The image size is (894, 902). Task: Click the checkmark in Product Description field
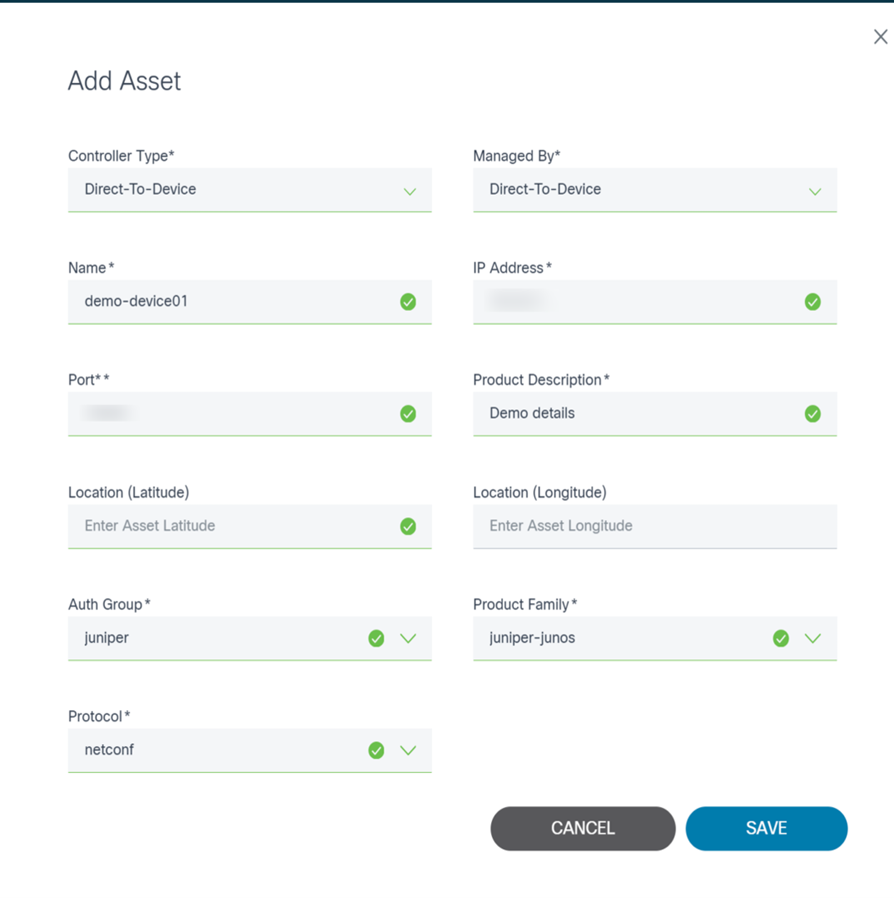pyautogui.click(x=813, y=413)
